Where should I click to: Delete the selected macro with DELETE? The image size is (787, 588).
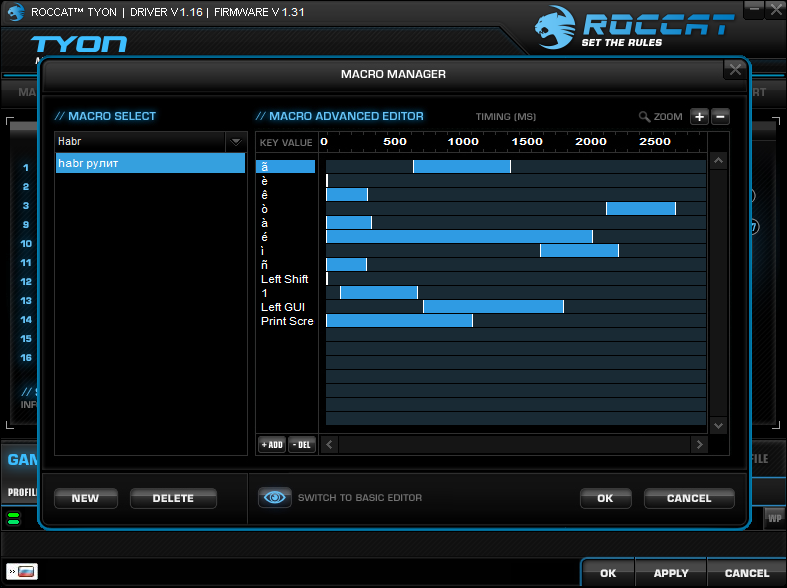click(173, 498)
